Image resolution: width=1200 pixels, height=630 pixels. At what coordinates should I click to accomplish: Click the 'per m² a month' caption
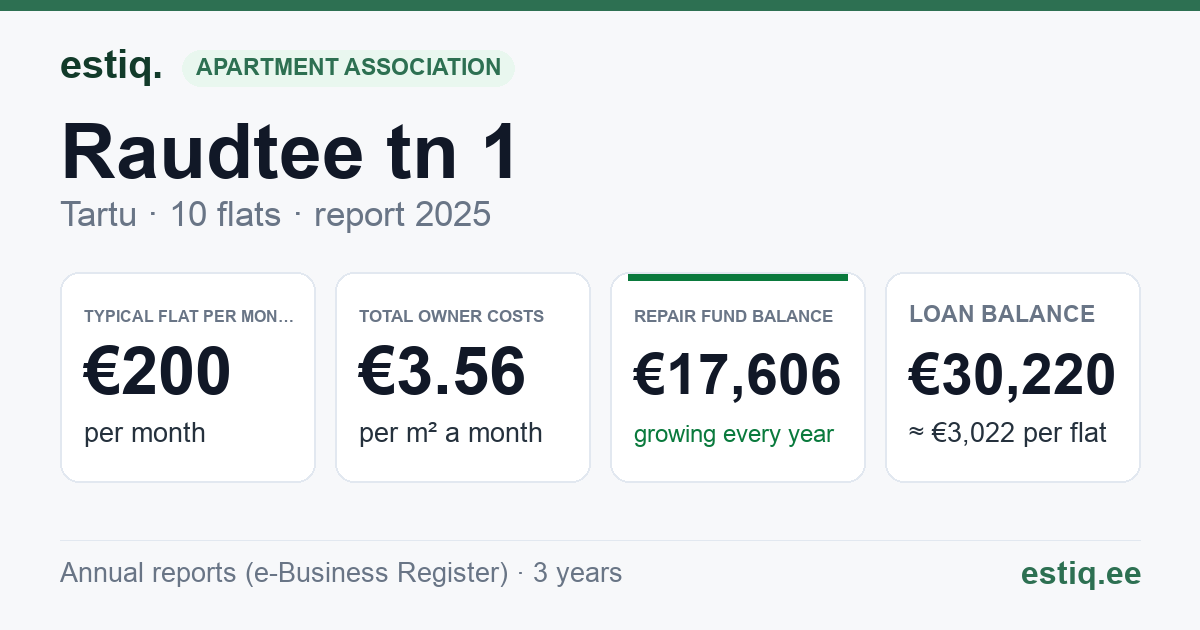pos(451,433)
